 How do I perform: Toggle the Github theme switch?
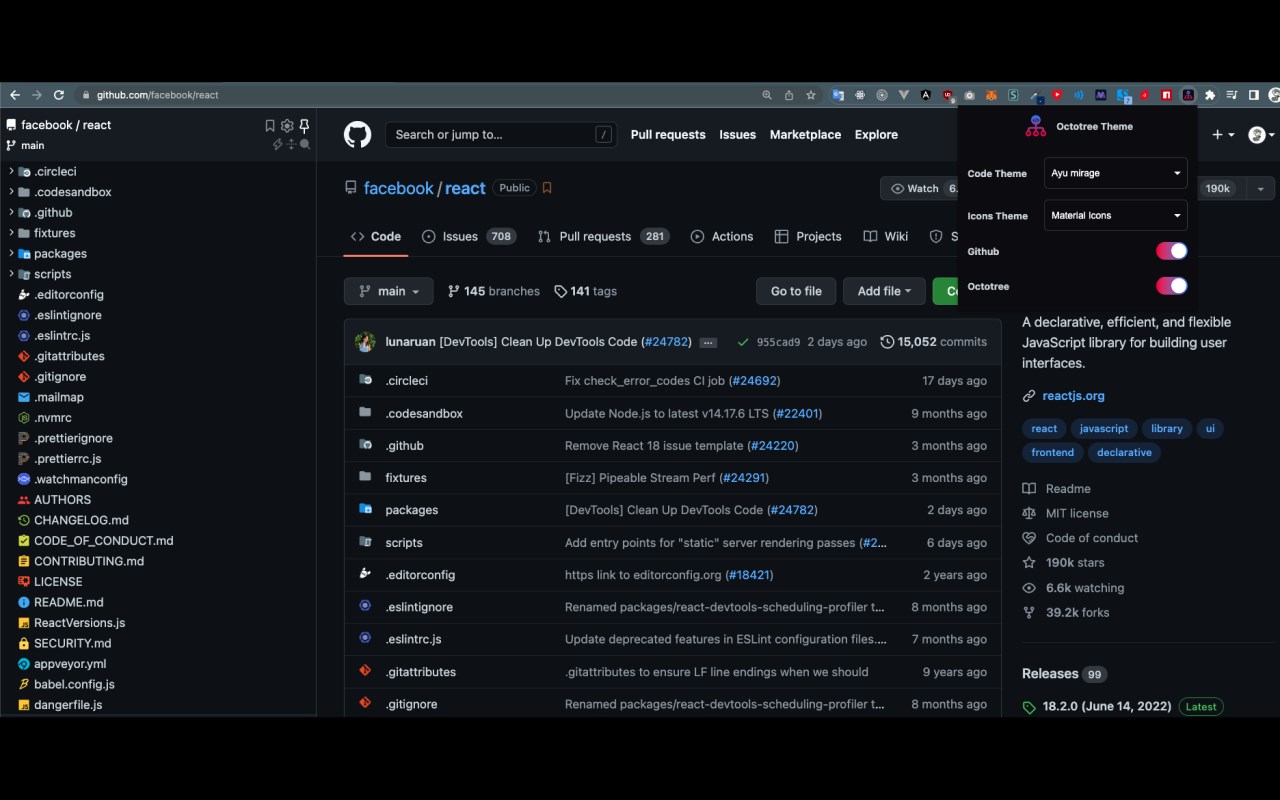(x=1172, y=251)
